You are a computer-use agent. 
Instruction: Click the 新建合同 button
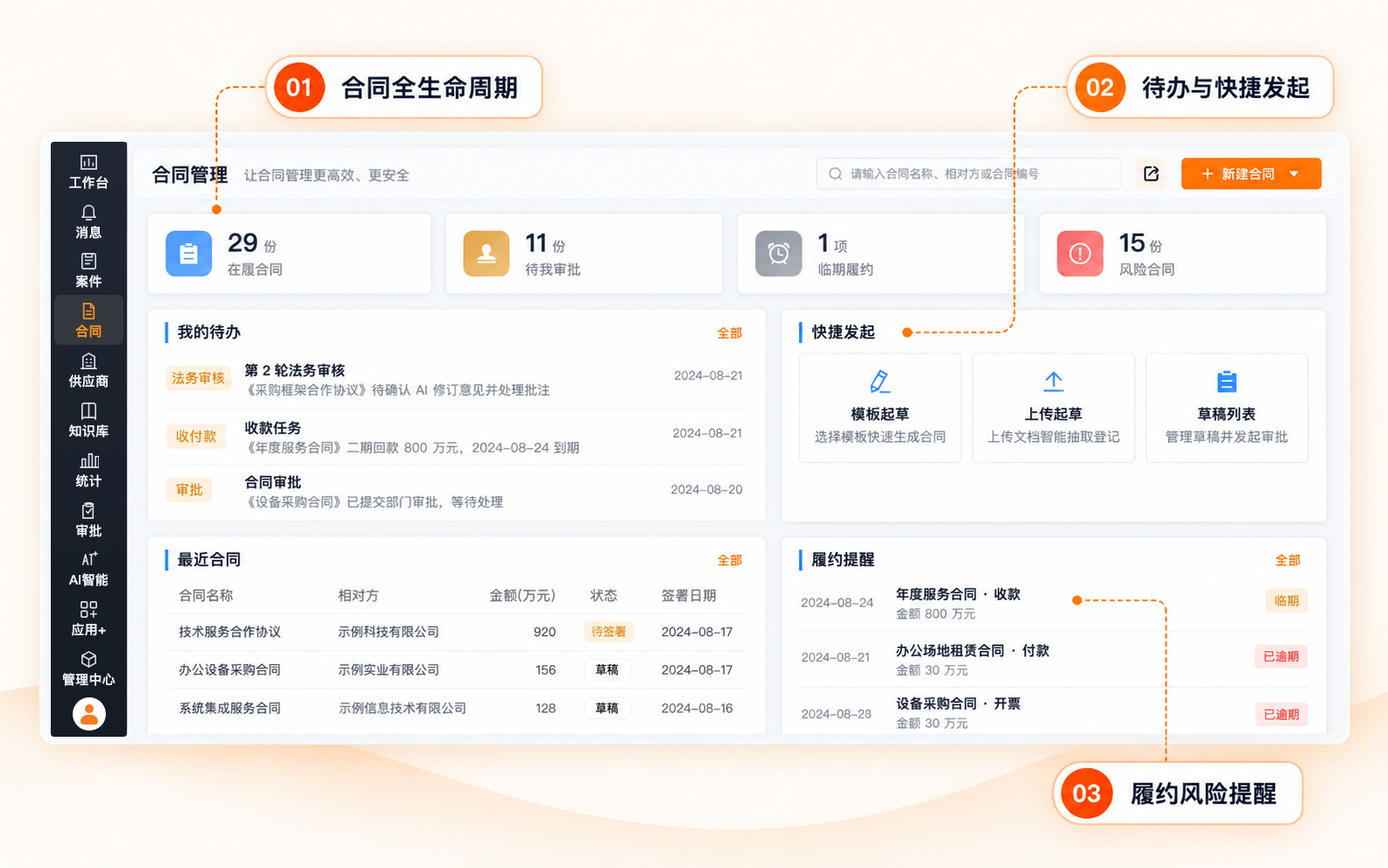[1251, 174]
